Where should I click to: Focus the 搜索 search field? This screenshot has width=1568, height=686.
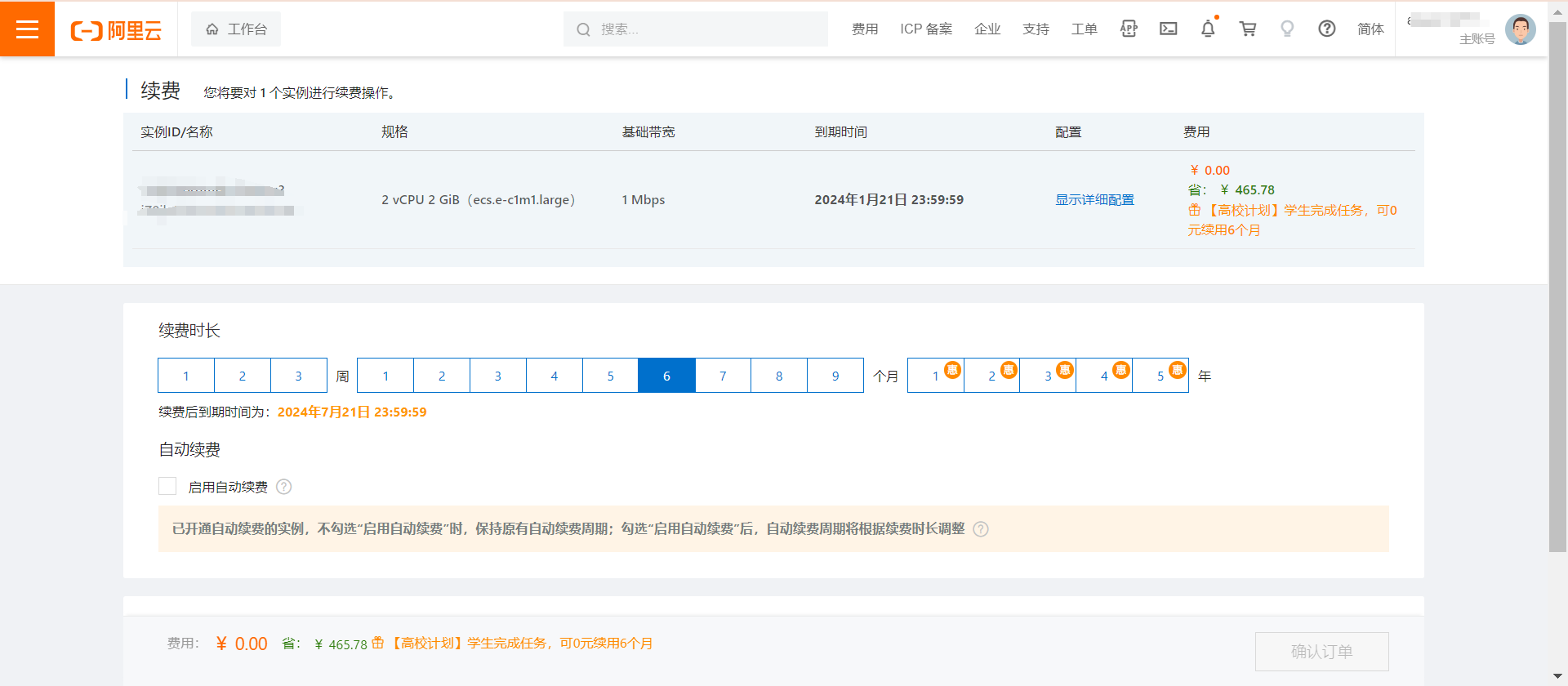point(696,29)
